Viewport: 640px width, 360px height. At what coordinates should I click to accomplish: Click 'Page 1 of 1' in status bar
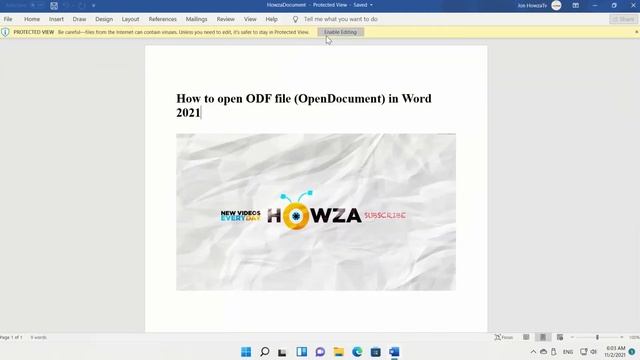[11, 338]
